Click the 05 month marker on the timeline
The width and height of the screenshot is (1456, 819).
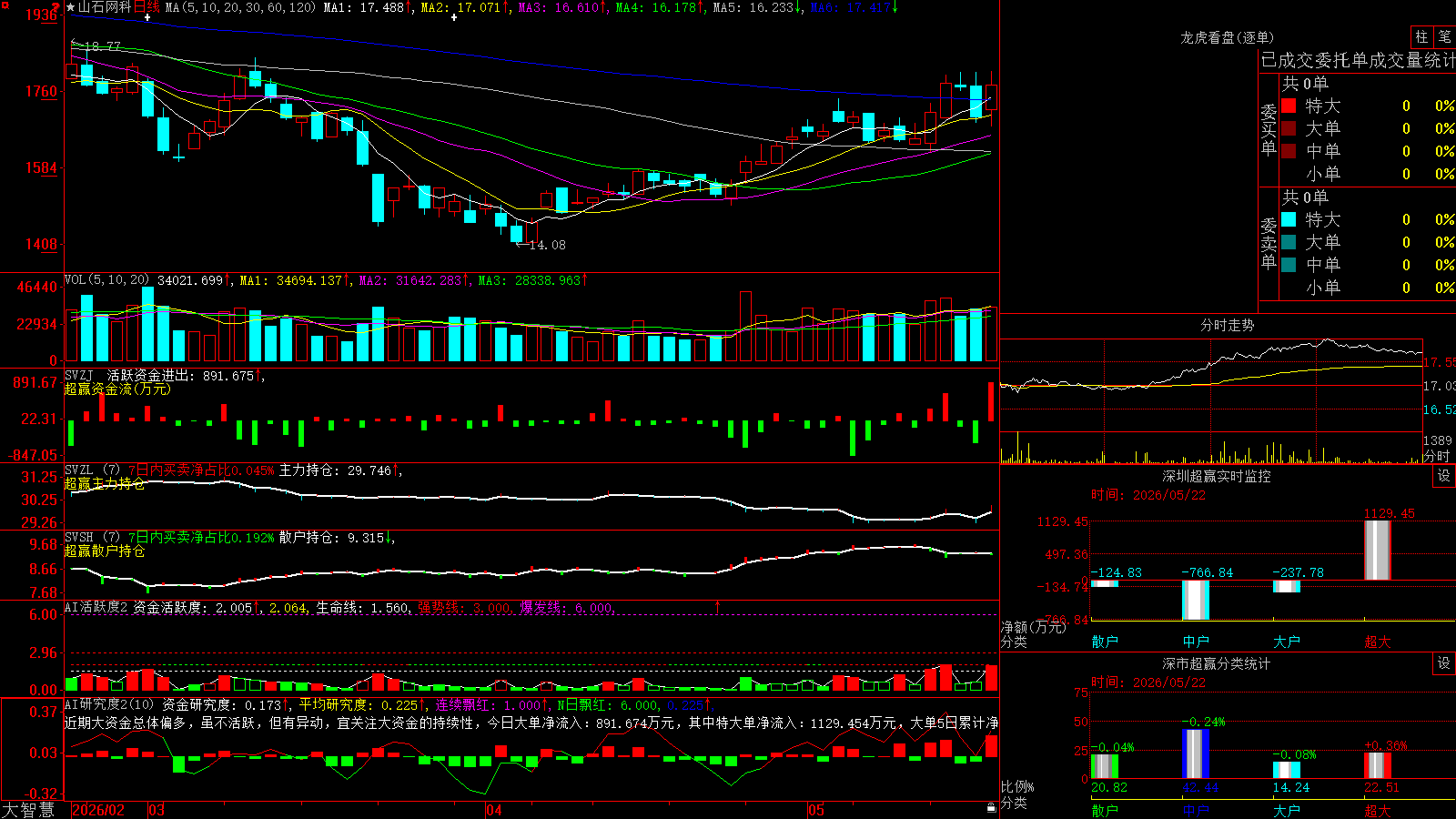(x=816, y=810)
